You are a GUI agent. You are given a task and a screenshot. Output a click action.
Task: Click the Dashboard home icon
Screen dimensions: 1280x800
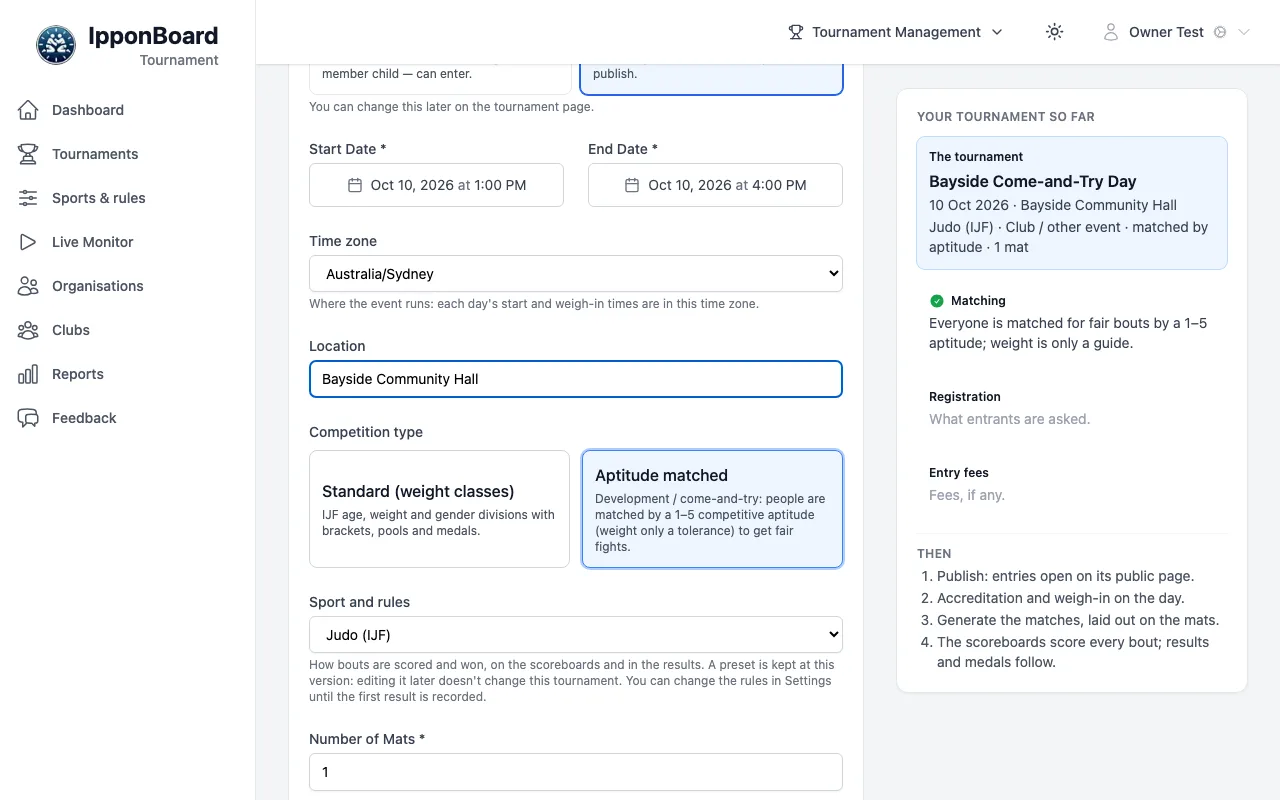coord(28,110)
